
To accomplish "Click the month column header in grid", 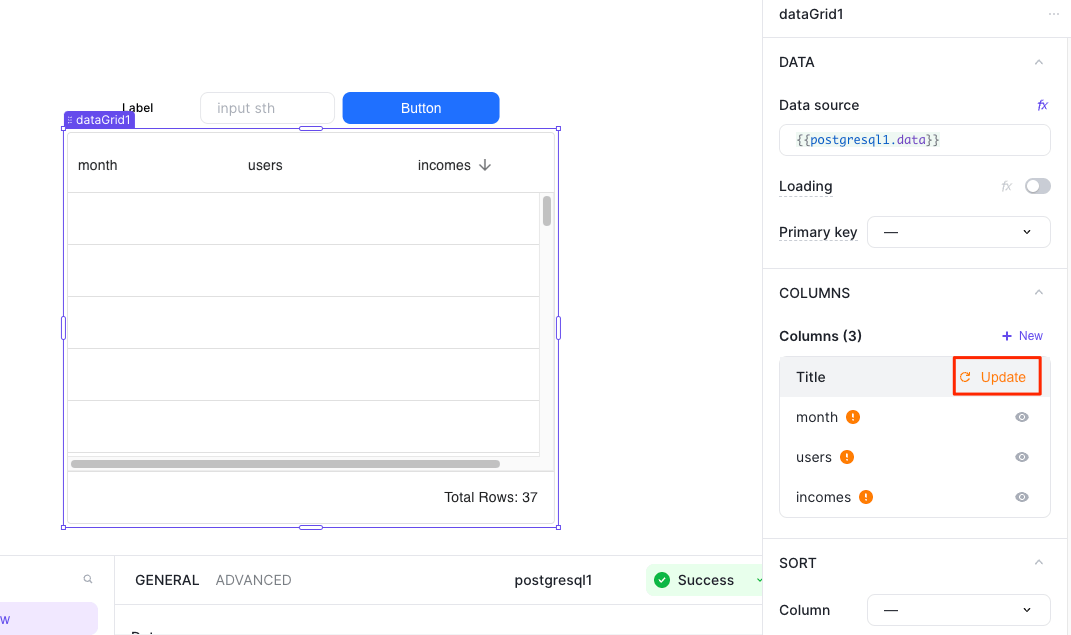I will (x=98, y=165).
